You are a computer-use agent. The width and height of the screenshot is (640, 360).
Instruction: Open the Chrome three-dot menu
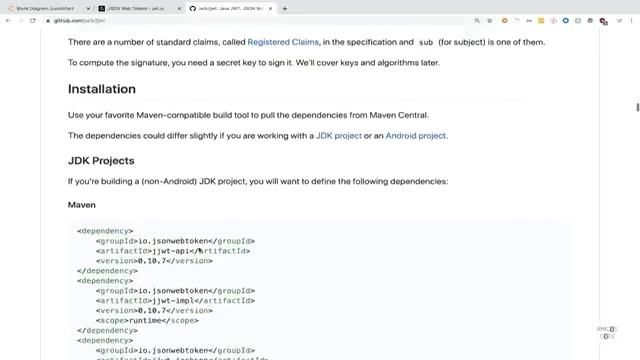click(631, 20)
